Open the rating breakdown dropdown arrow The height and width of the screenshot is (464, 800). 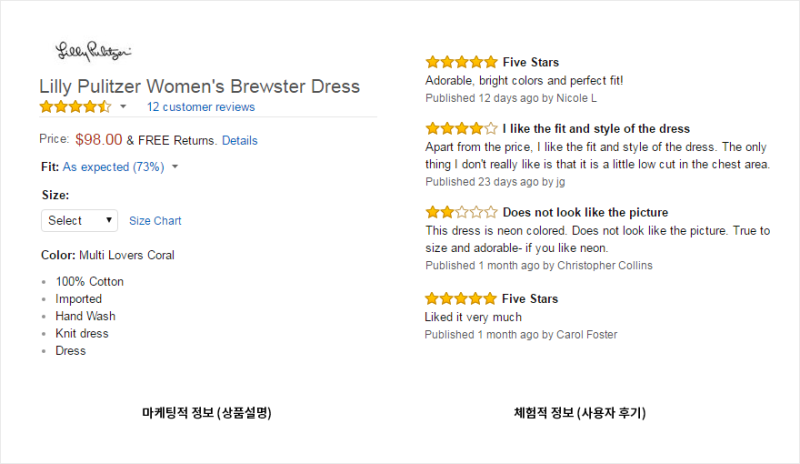(x=123, y=107)
